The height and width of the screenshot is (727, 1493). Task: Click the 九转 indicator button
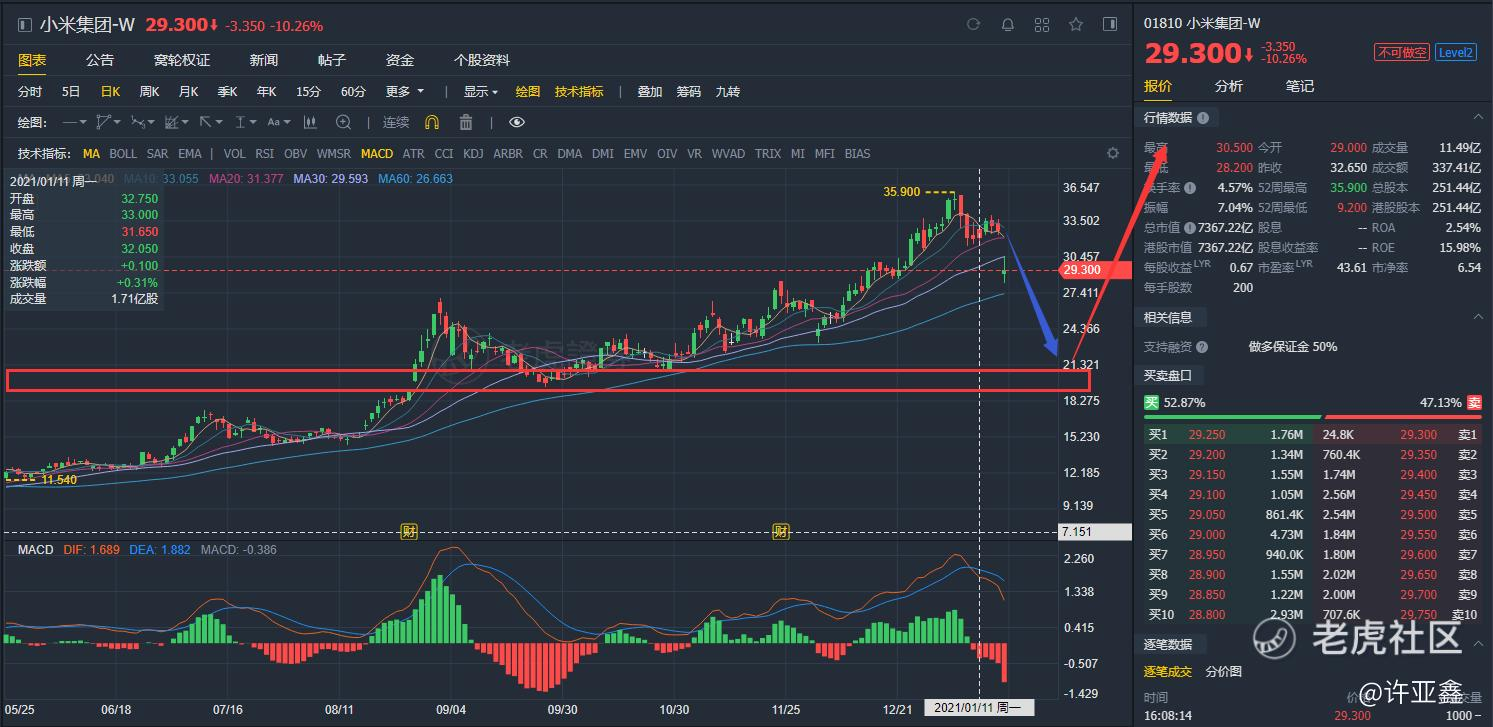pos(728,92)
